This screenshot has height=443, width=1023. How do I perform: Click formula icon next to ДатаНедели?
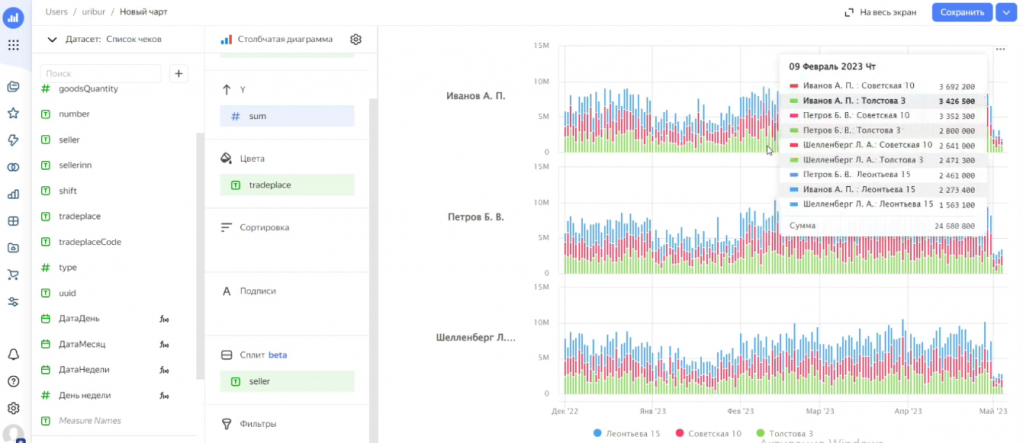pyautogui.click(x=163, y=370)
